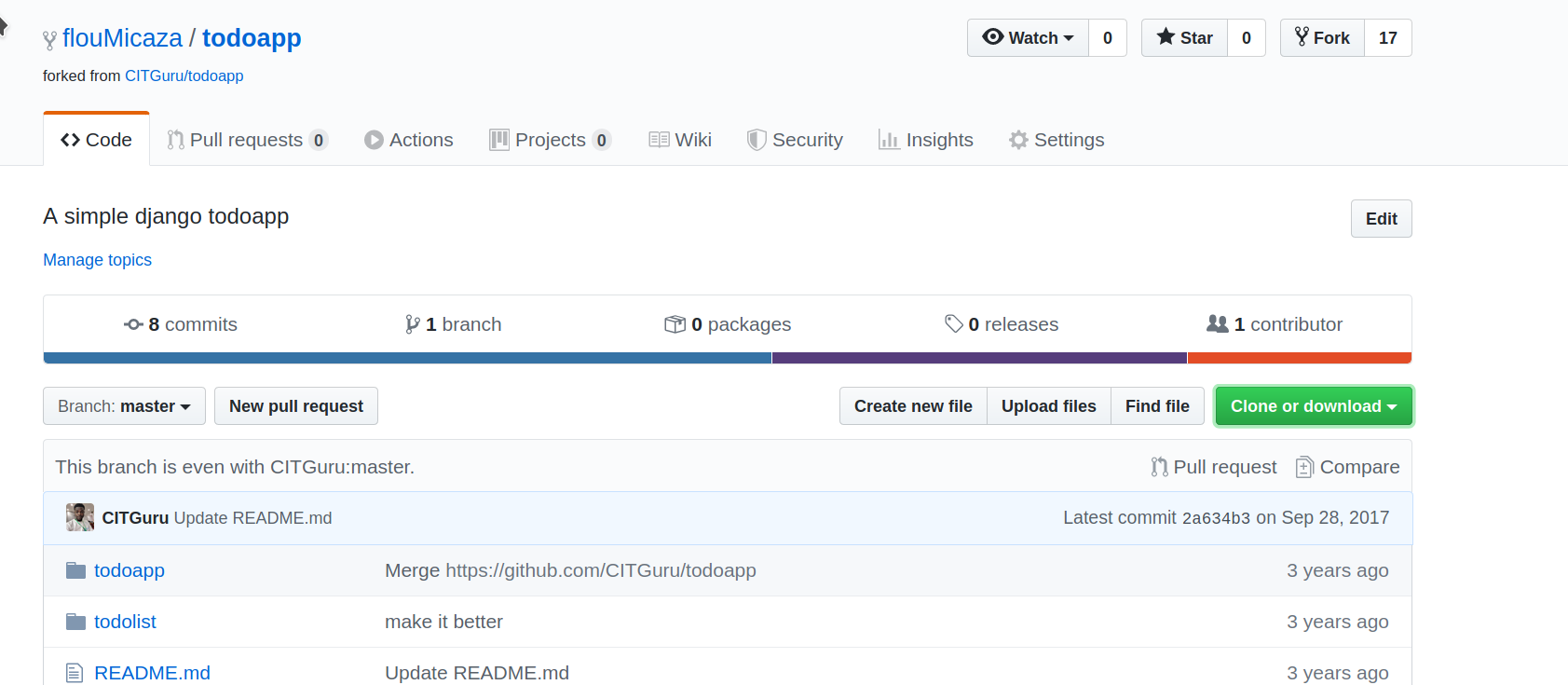View 1 contributor link
The width and height of the screenshot is (1568, 685).
(1275, 324)
